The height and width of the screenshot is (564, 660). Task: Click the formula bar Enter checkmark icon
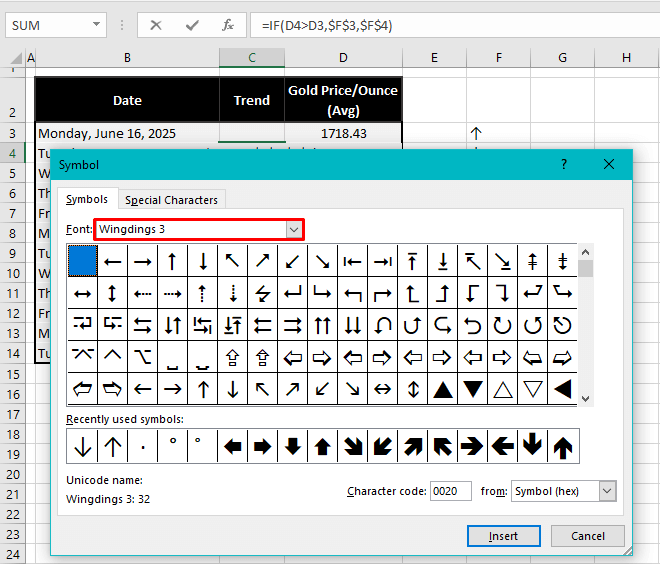[192, 25]
